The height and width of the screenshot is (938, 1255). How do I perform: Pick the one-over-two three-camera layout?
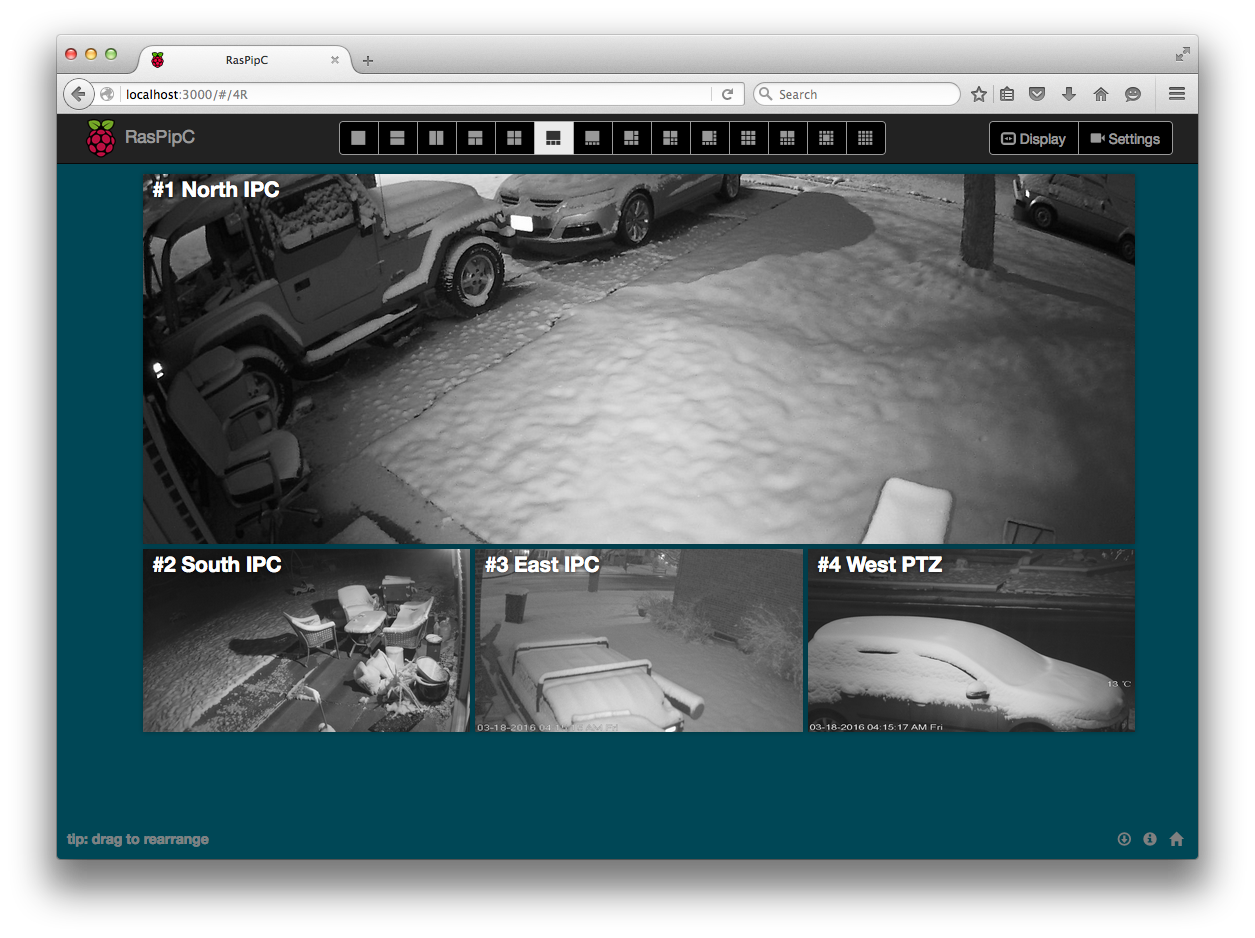point(475,138)
